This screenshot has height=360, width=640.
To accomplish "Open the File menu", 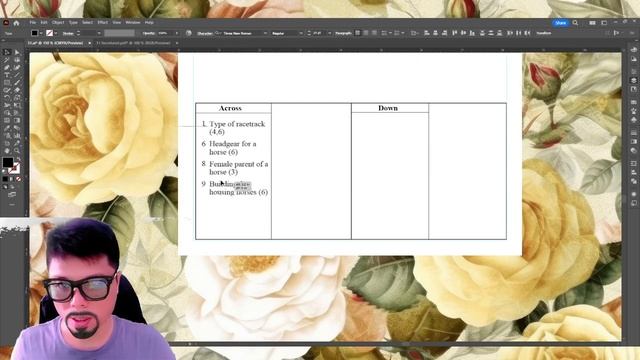I will coord(33,23).
